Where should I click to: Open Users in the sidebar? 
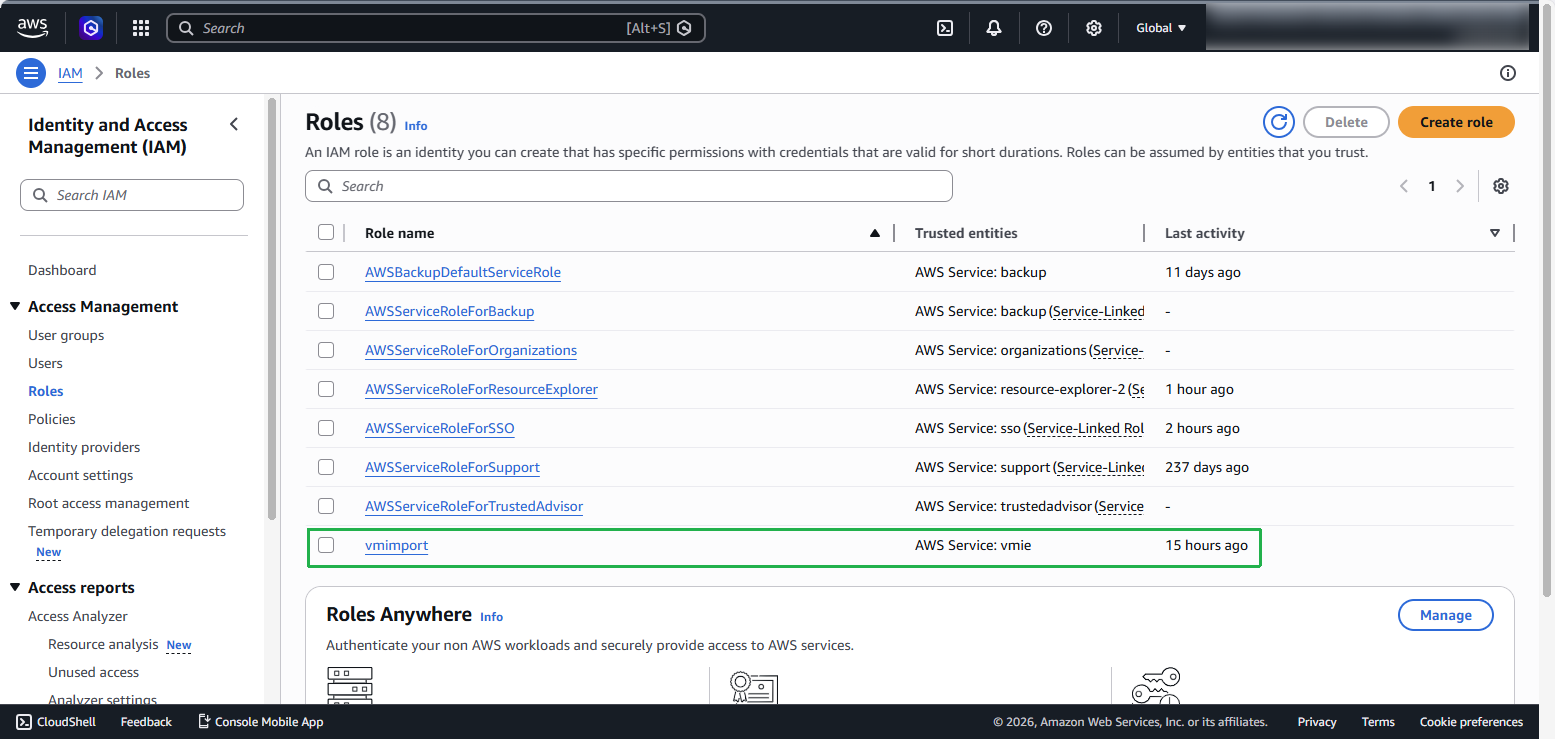[45, 363]
